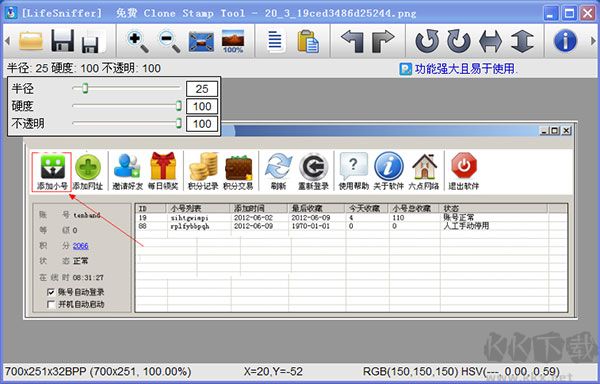Maximize the Clone Stamp Tool window
Screen dimensions: 600x384
pos(569,14)
